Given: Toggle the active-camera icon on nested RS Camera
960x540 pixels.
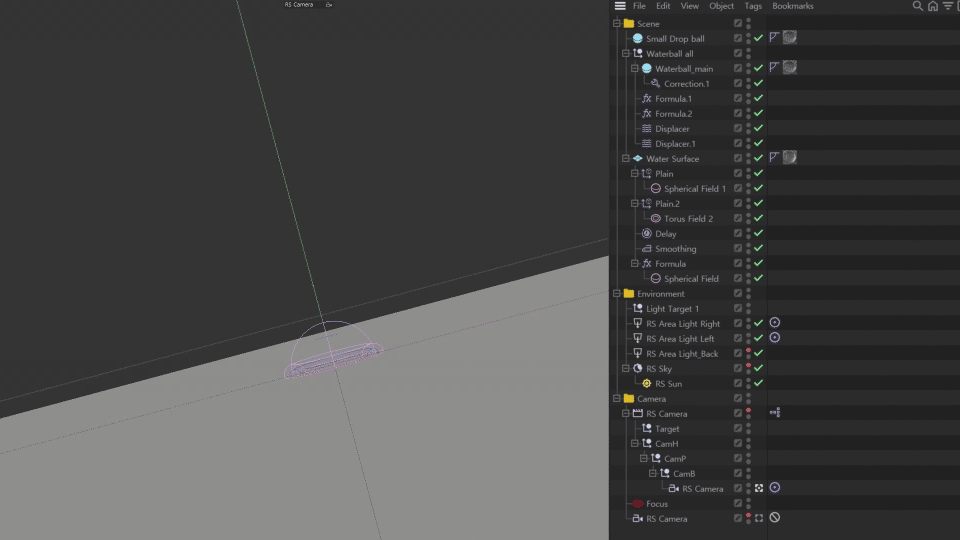Looking at the screenshot, I should 759,488.
